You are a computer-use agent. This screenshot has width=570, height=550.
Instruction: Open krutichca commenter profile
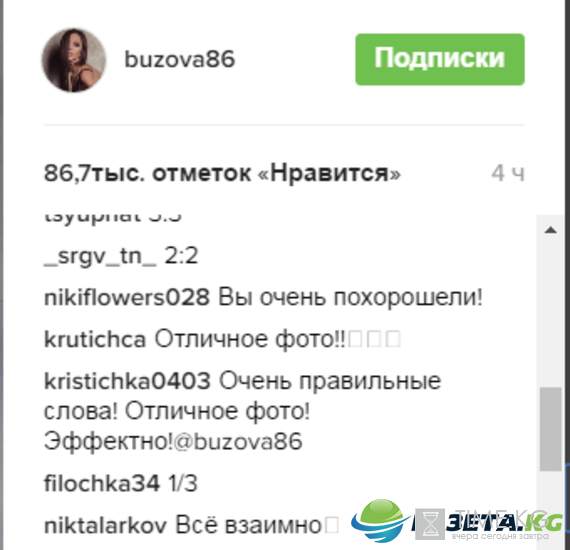(95, 339)
